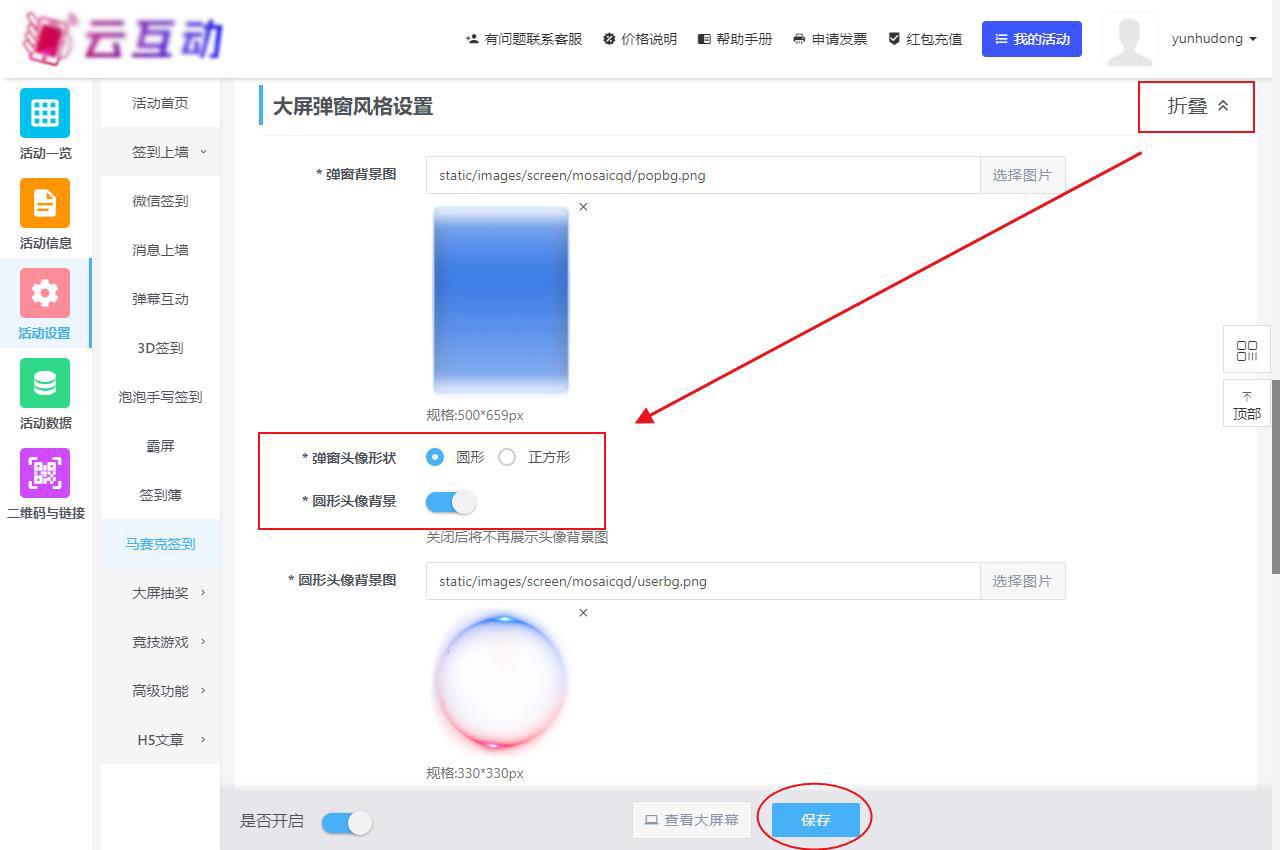
Task: Click the blue 保存 button
Action: tap(815, 820)
